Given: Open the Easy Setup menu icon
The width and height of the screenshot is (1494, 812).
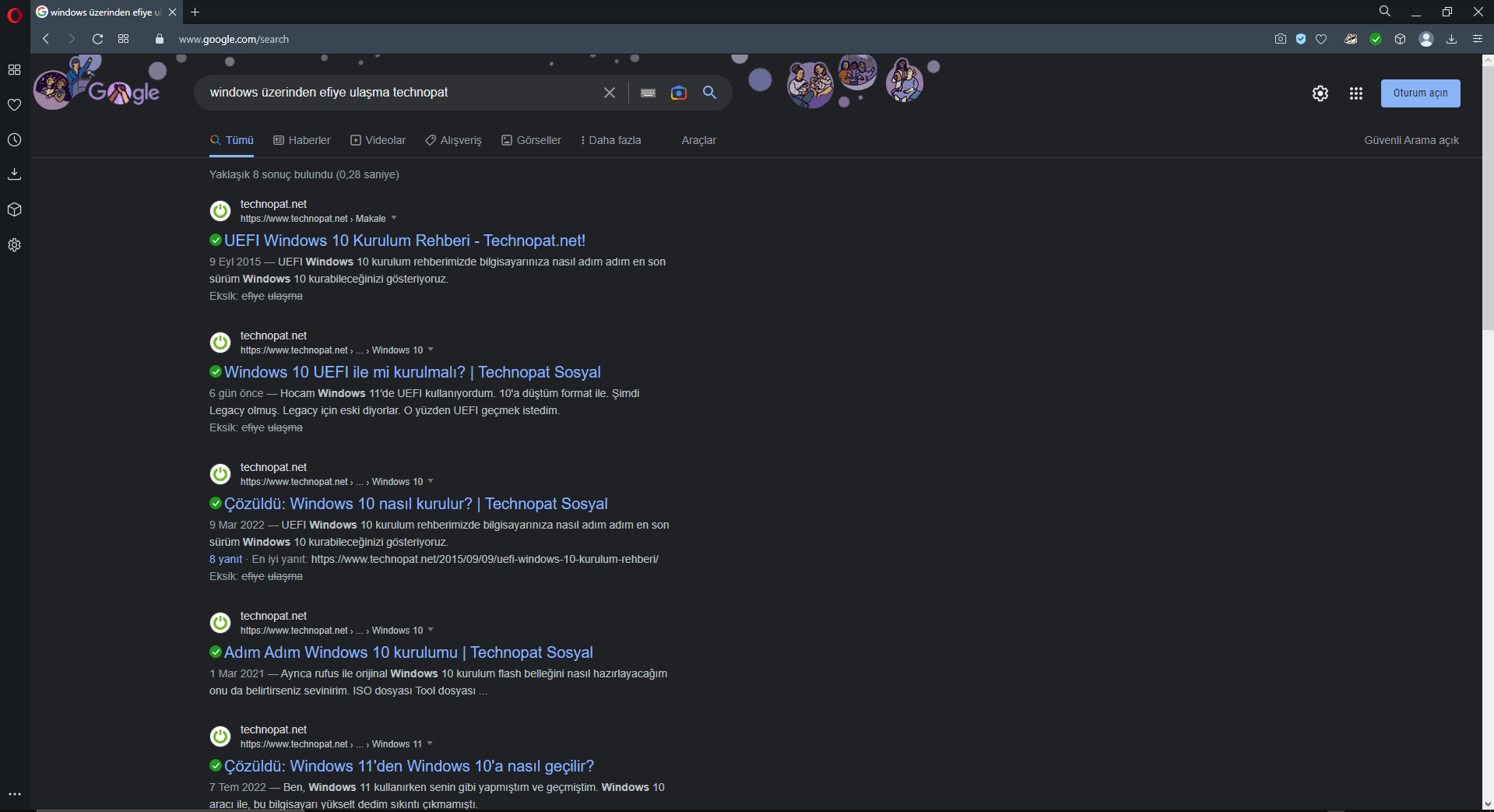Looking at the screenshot, I should [1477, 39].
